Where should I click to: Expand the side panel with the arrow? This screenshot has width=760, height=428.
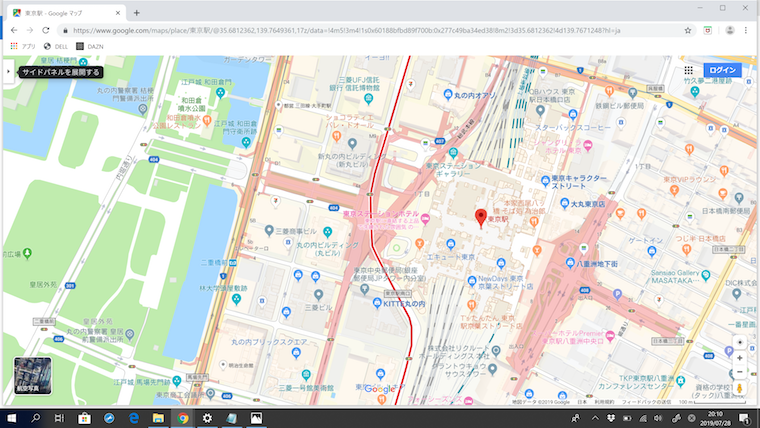click(8, 72)
